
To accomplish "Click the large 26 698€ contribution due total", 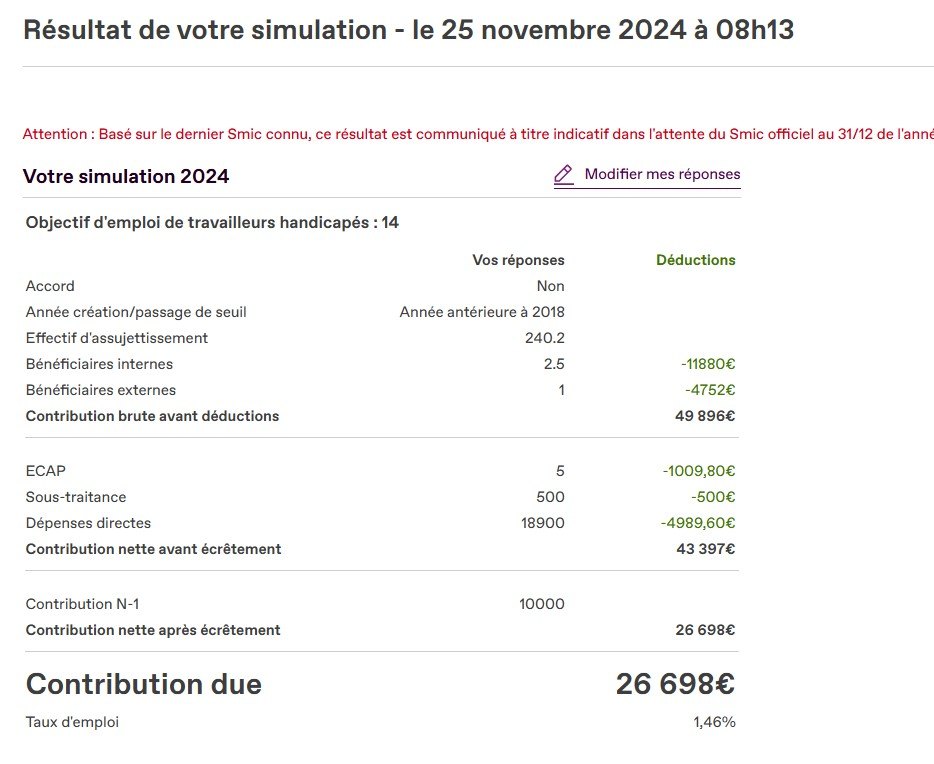I will click(675, 684).
